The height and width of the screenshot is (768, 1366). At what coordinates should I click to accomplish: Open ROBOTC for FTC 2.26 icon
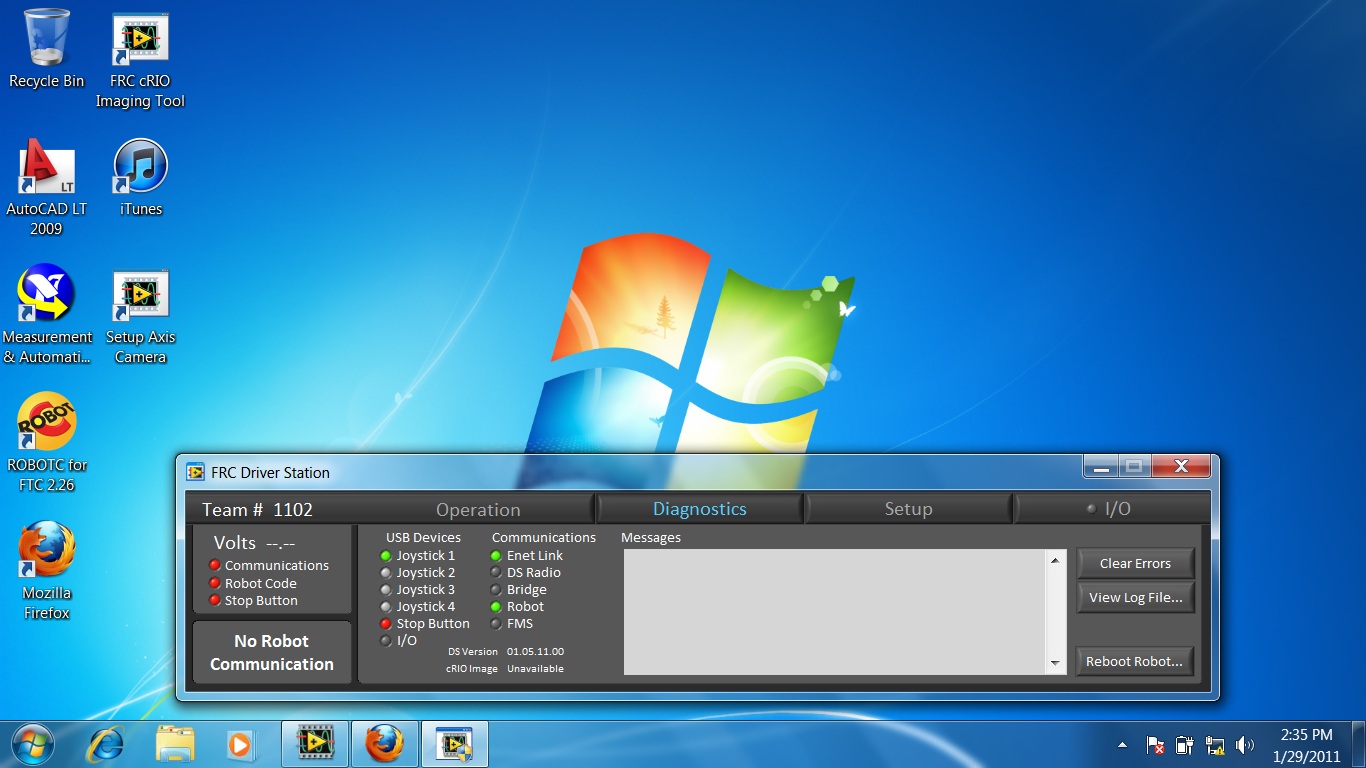pyautogui.click(x=46, y=443)
